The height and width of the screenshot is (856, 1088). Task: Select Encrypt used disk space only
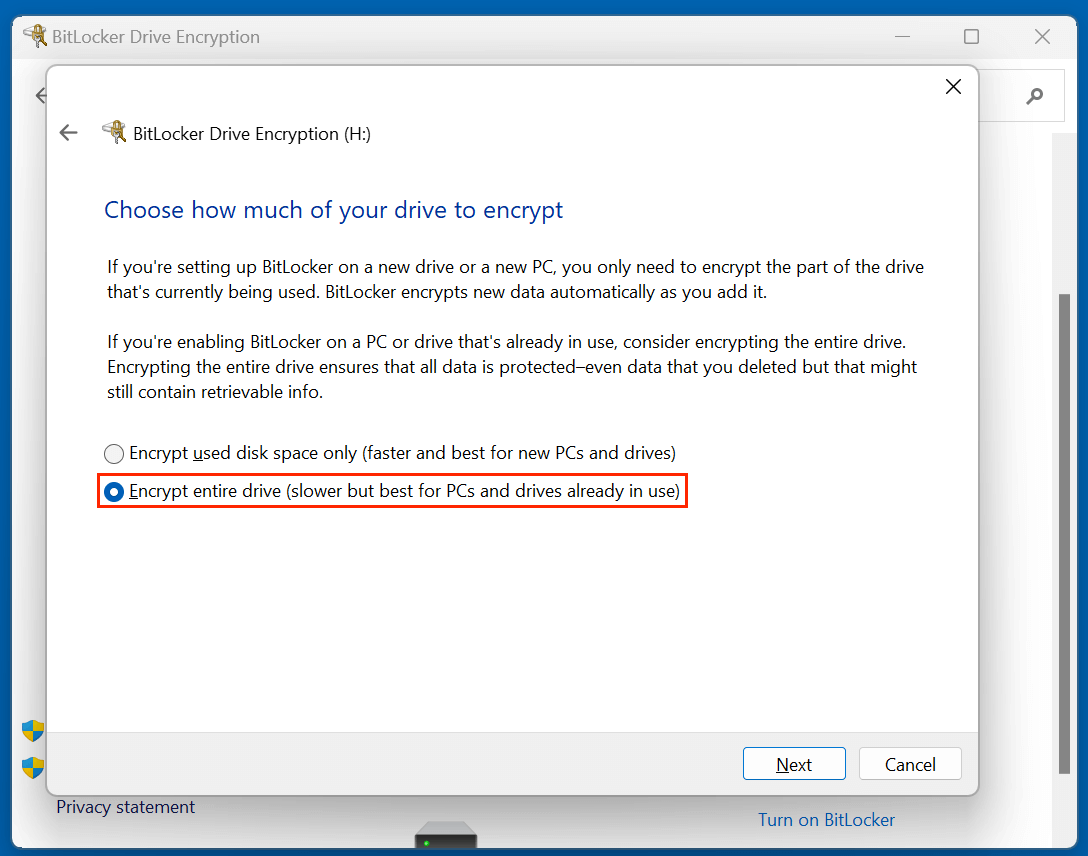click(x=113, y=453)
